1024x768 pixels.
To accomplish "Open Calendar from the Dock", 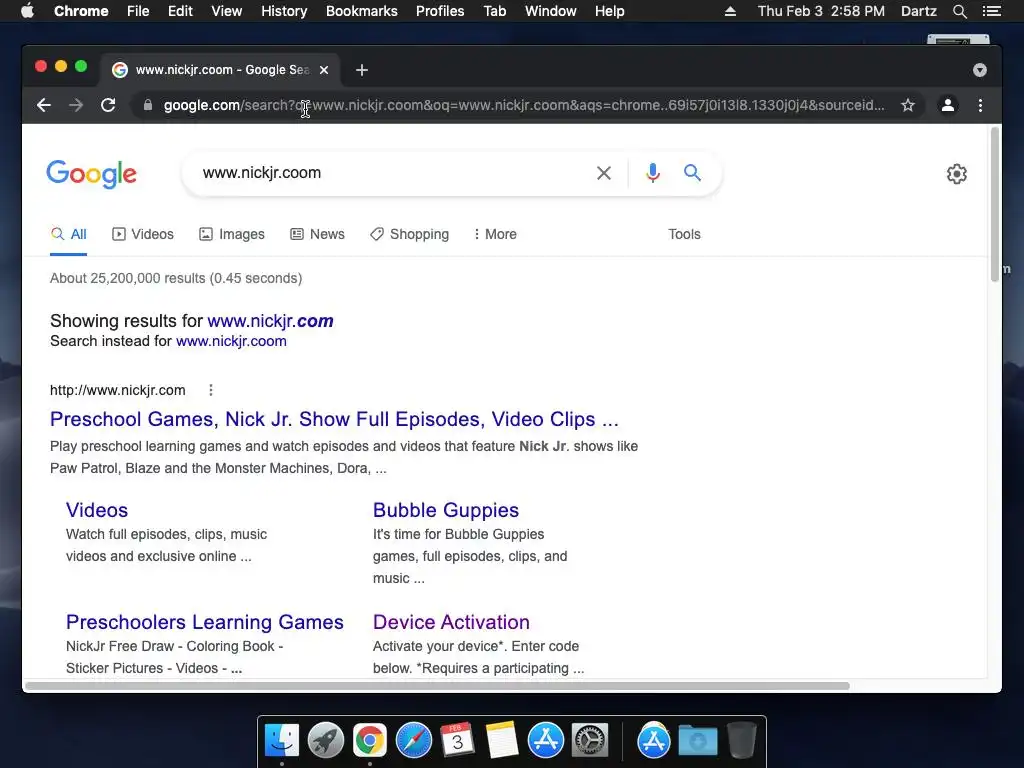I will tap(458, 741).
